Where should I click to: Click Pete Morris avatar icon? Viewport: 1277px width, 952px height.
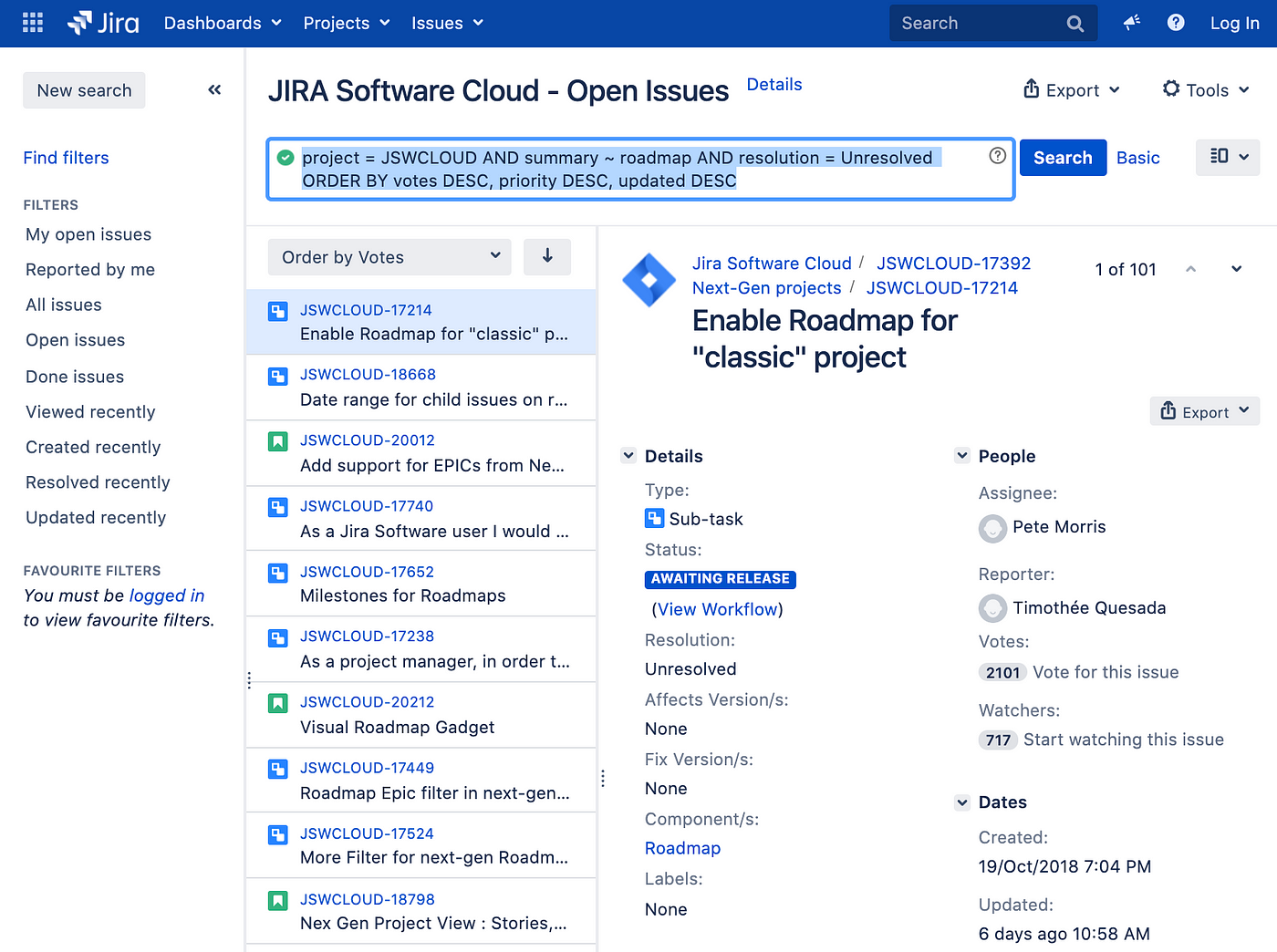click(x=992, y=528)
